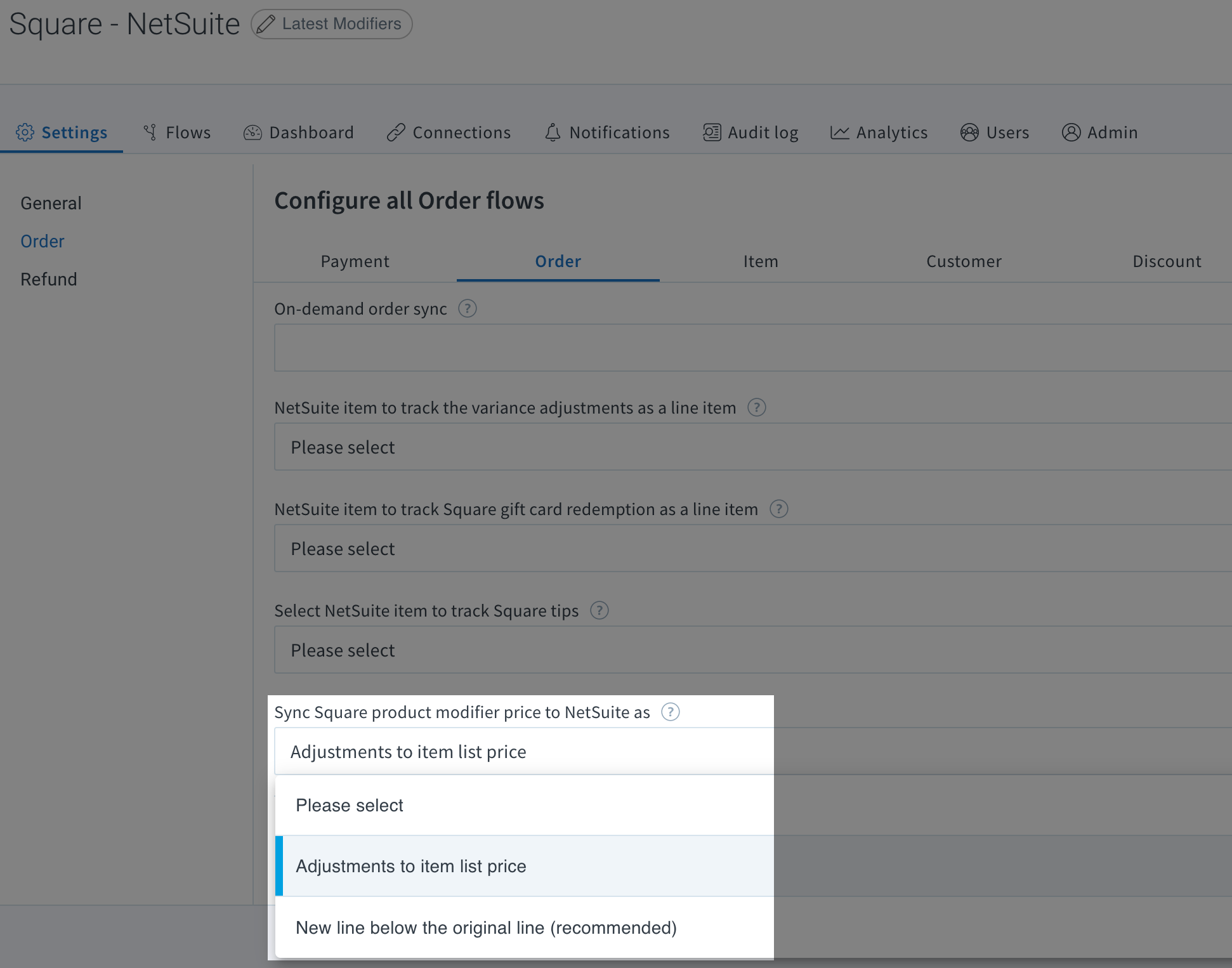Viewport: 1232px width, 968px height.
Task: Click the Dashboard gauge icon
Action: 252,133
